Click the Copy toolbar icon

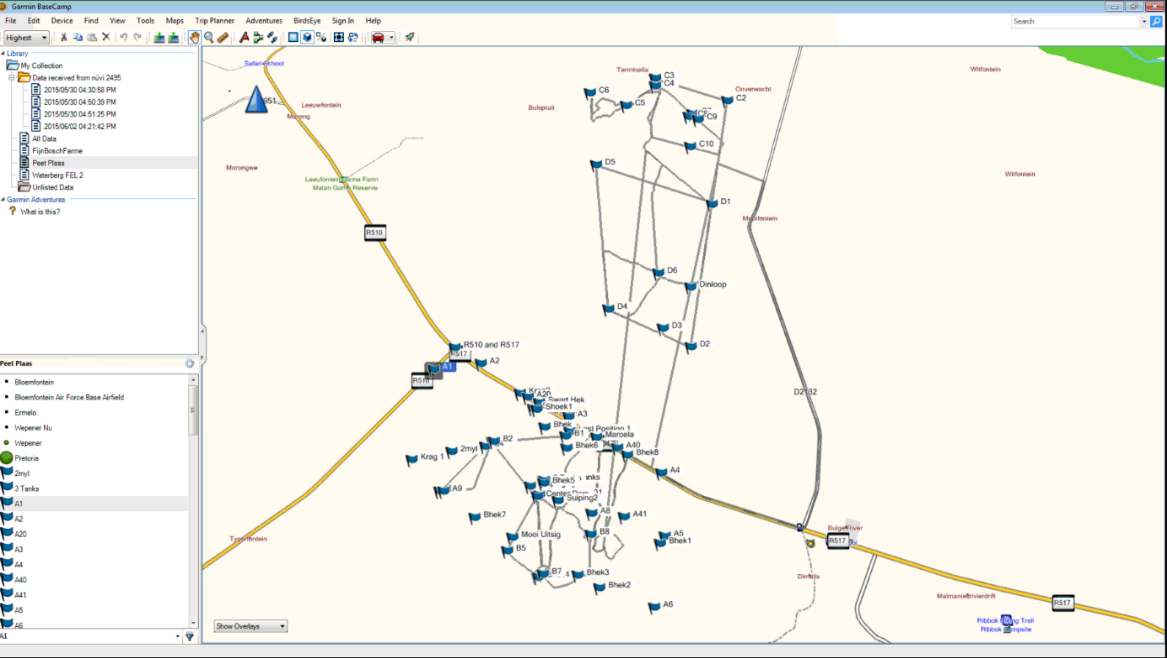78,37
